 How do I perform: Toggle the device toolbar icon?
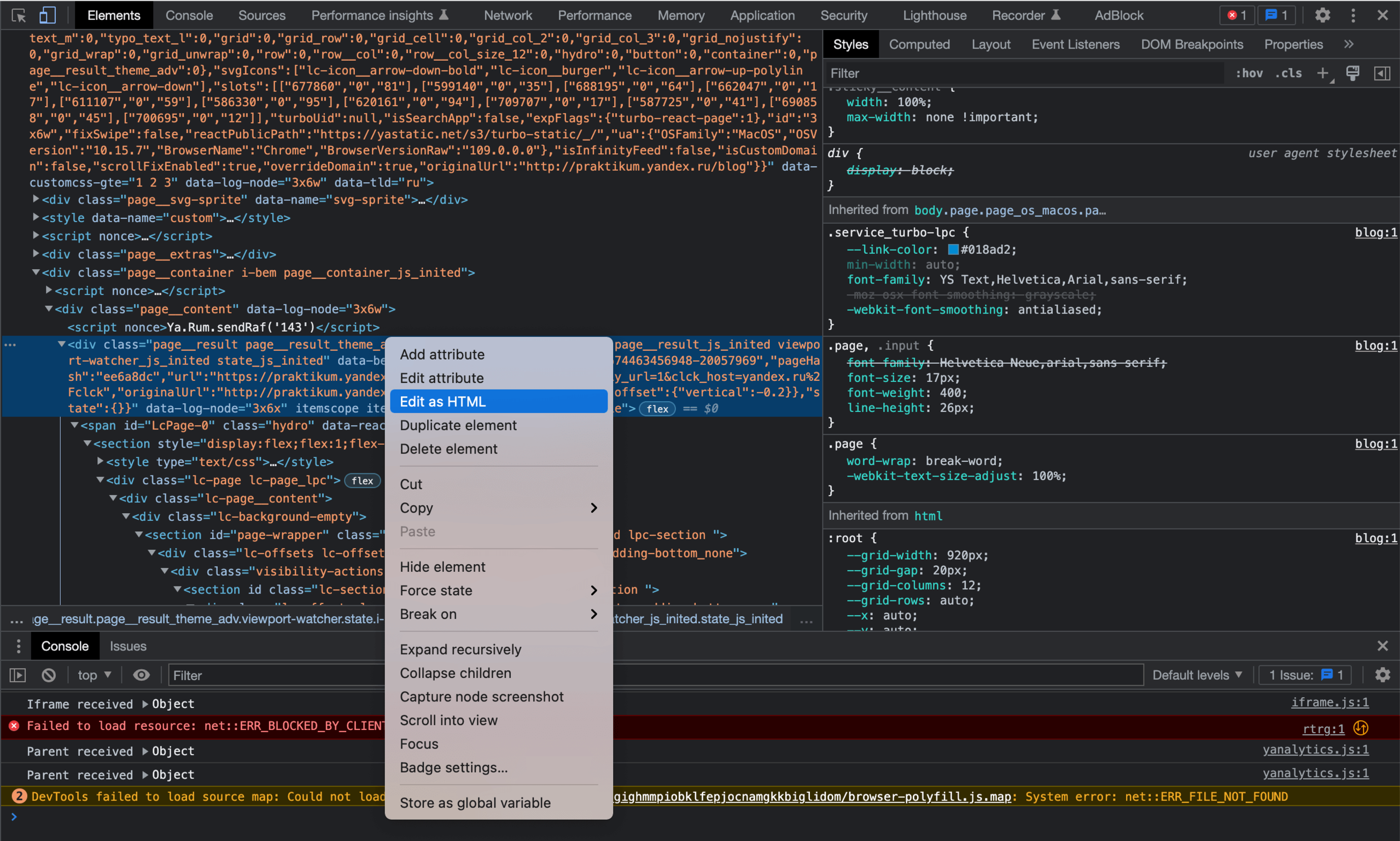click(x=47, y=15)
